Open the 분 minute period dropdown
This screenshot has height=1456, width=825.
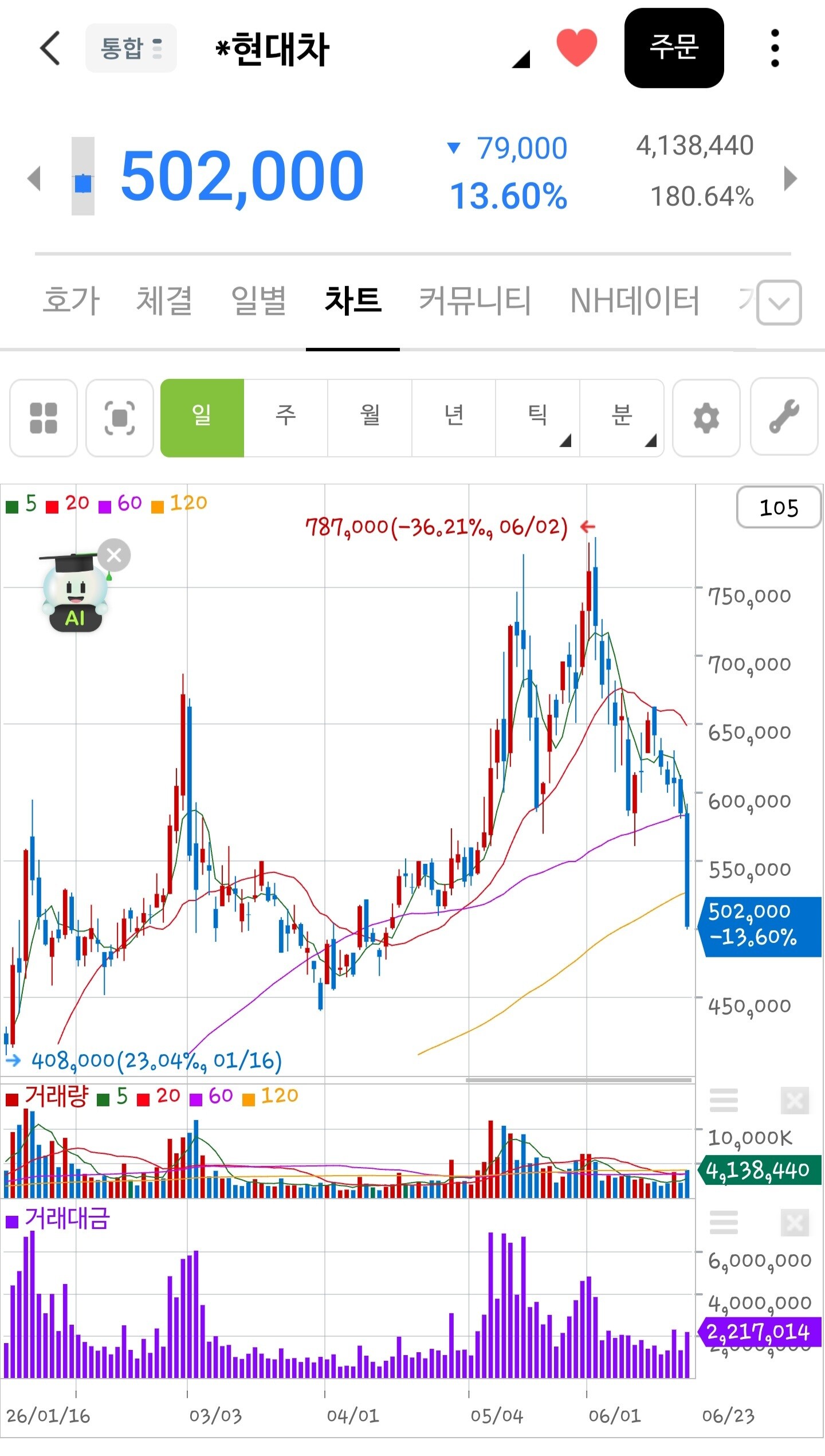[622, 418]
